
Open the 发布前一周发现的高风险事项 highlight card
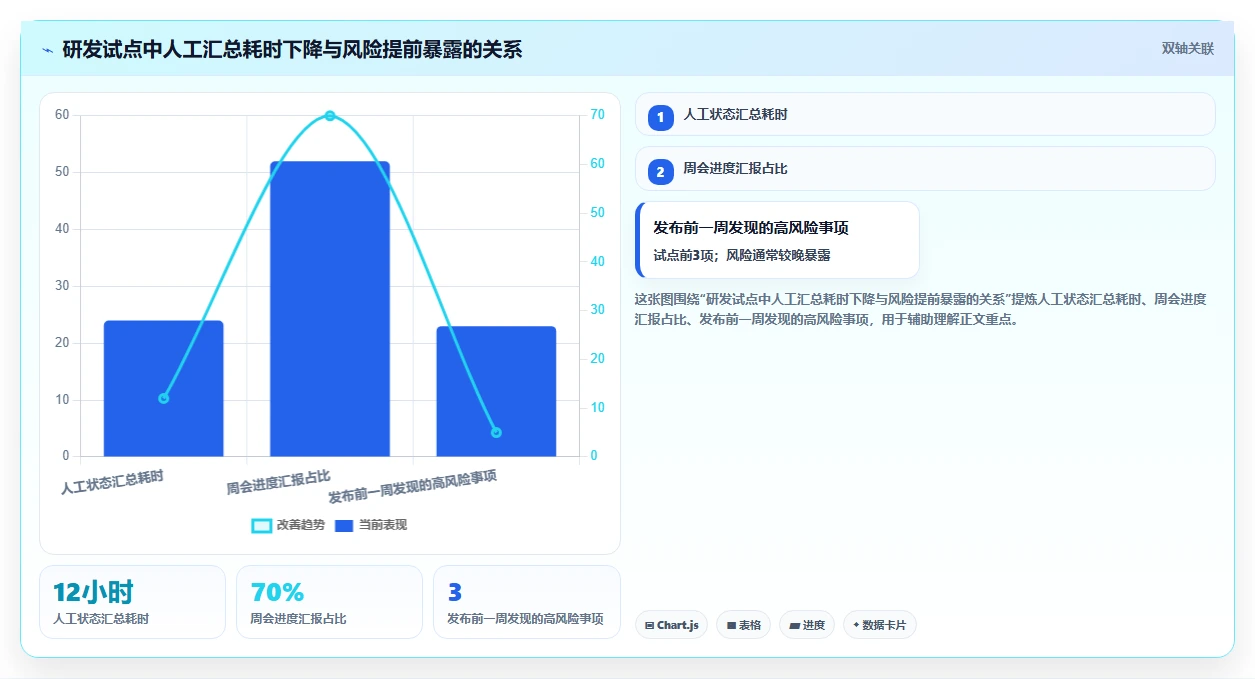pos(777,240)
